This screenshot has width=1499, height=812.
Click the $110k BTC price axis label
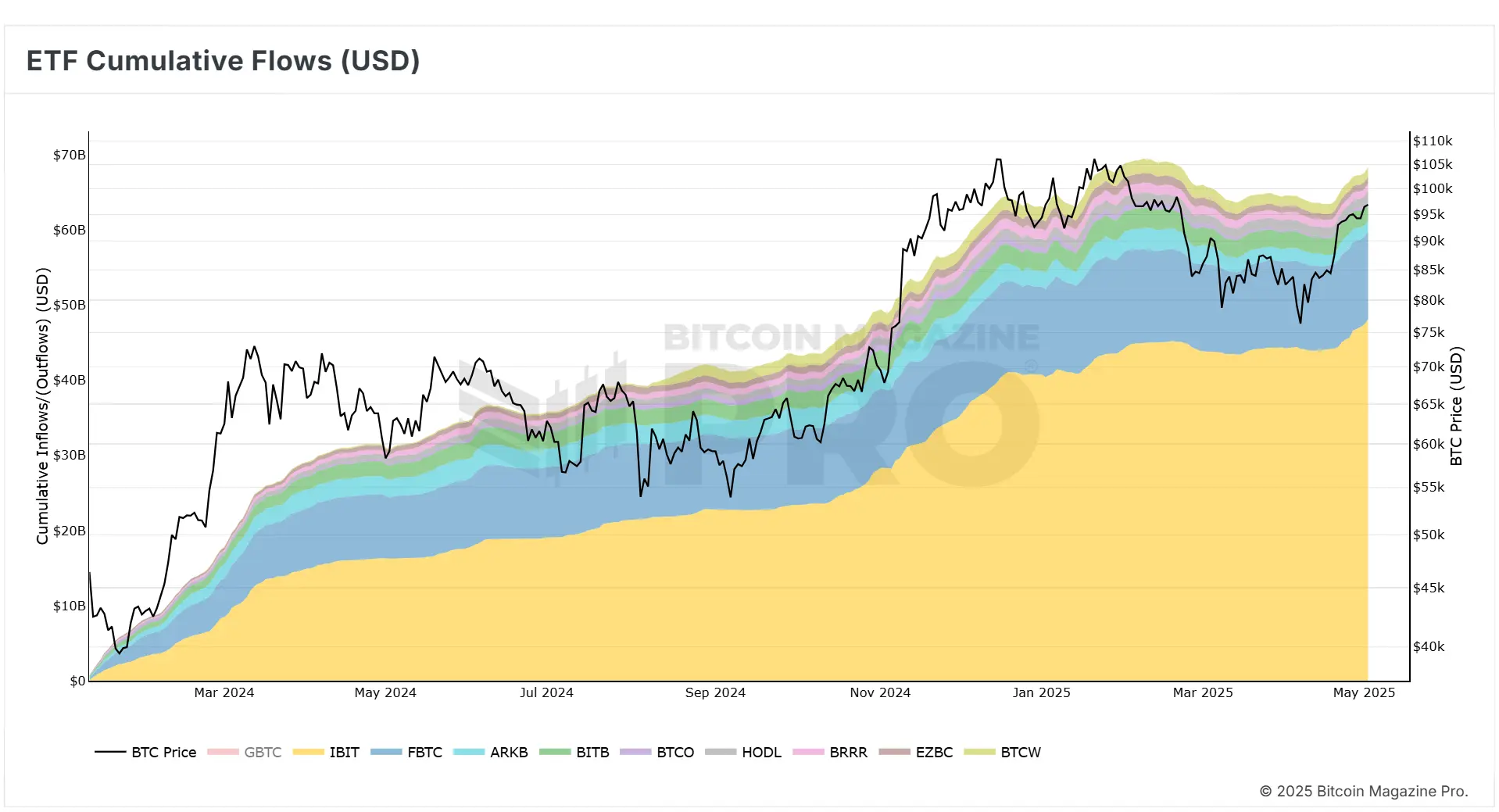pos(1433,141)
